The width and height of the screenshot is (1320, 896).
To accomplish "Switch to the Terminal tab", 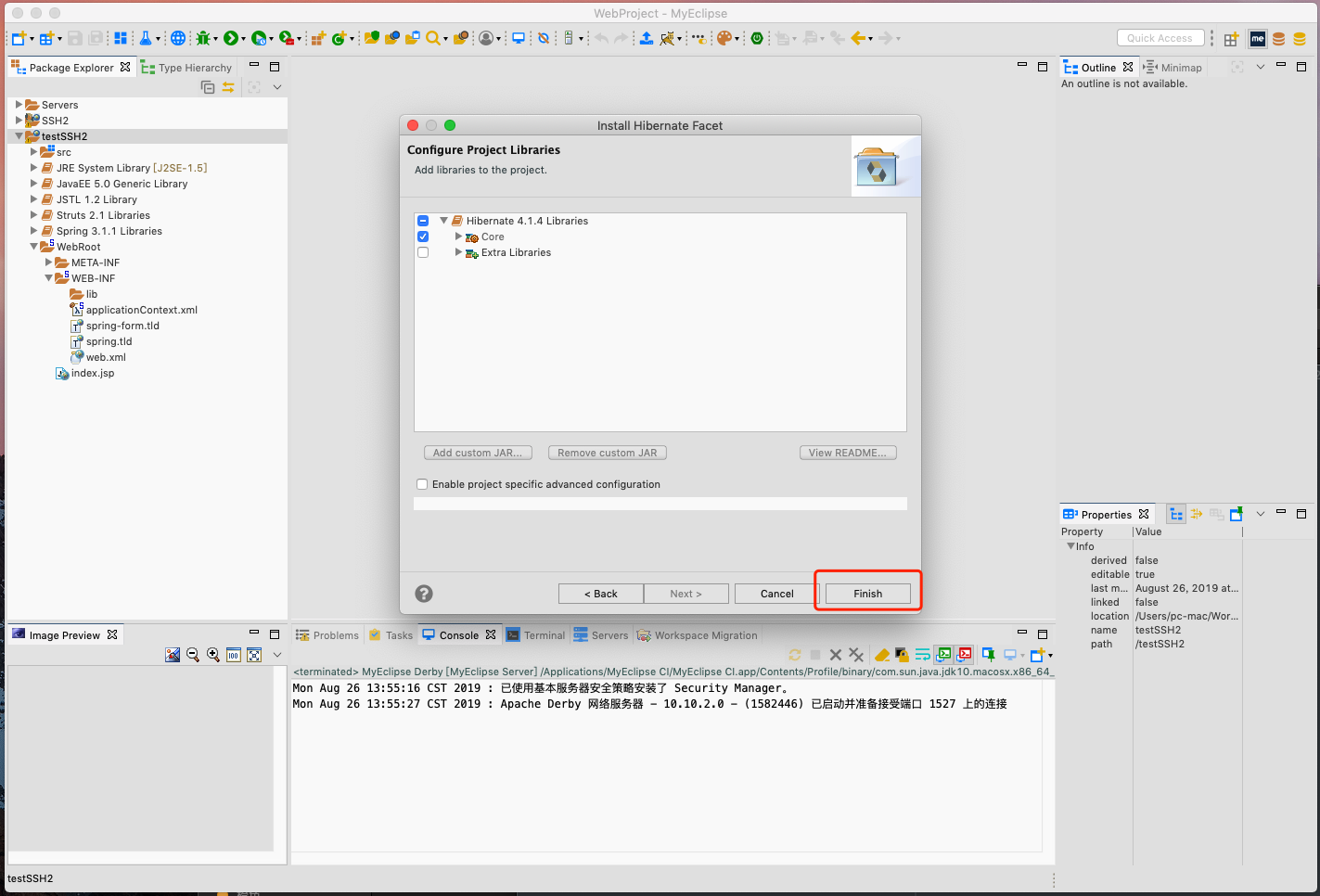I will tap(535, 635).
